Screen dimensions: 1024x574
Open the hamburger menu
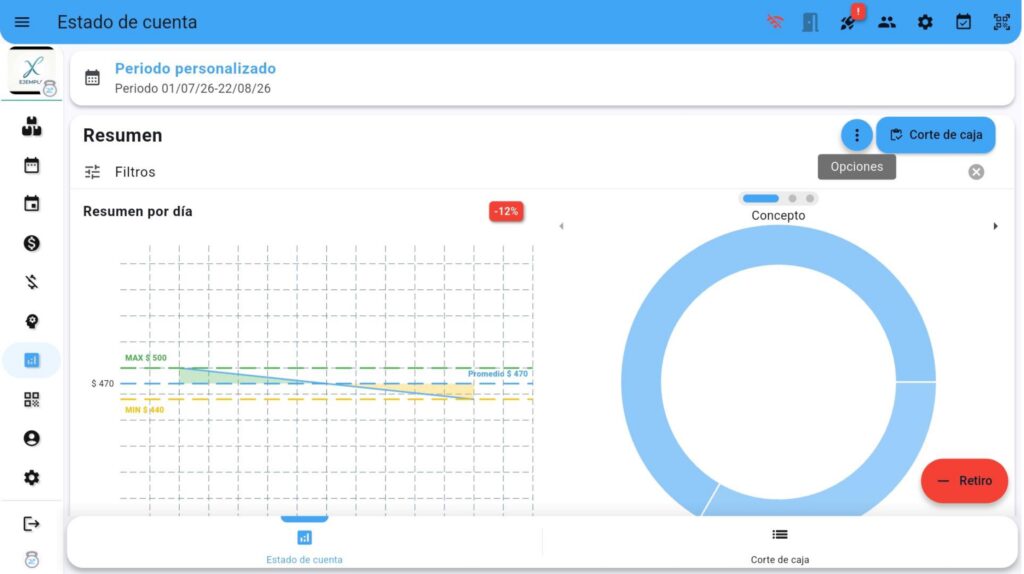coord(22,22)
